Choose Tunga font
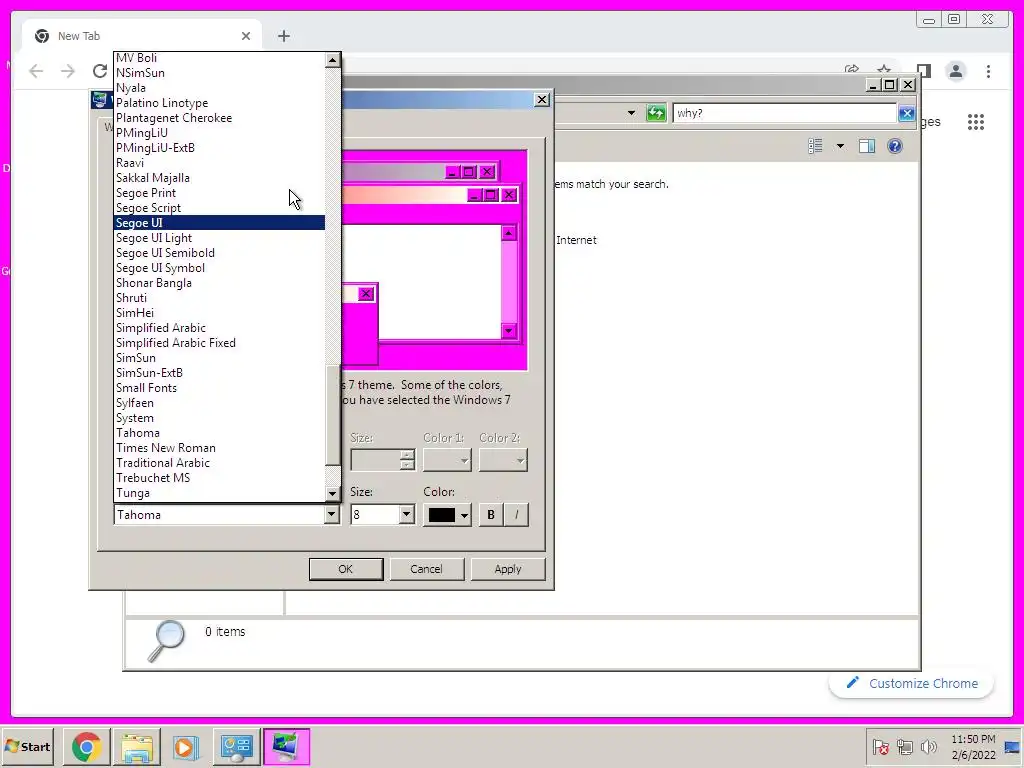This screenshot has width=1024, height=768. tap(219, 493)
